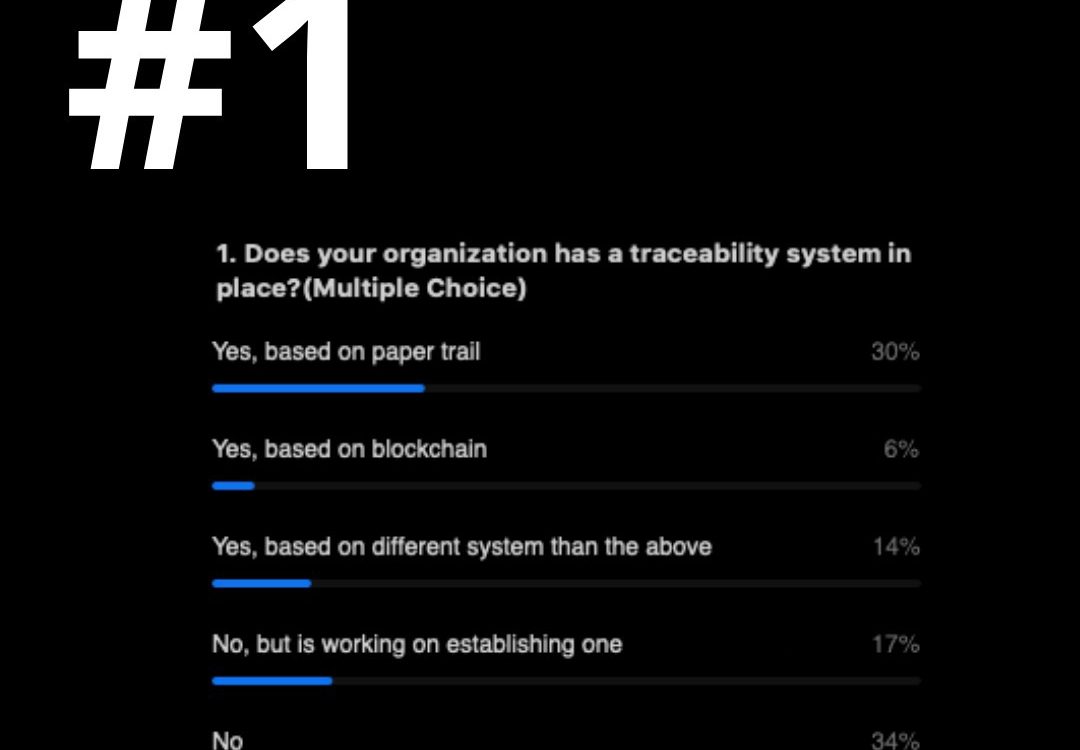The width and height of the screenshot is (1080, 750).
Task: Select 'Yes, based on paper trail' option
Action: (346, 352)
